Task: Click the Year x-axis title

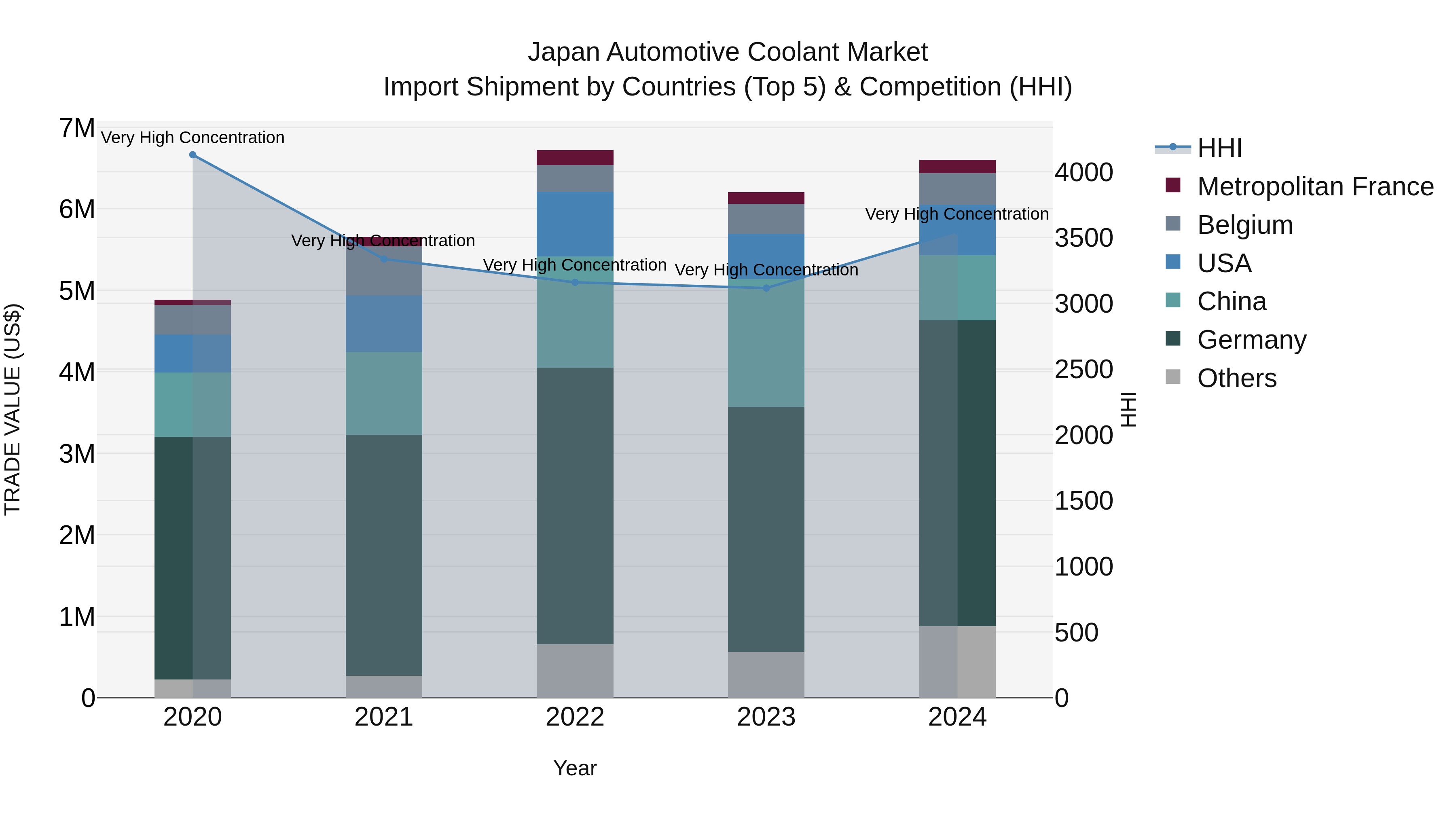Action: point(576,769)
